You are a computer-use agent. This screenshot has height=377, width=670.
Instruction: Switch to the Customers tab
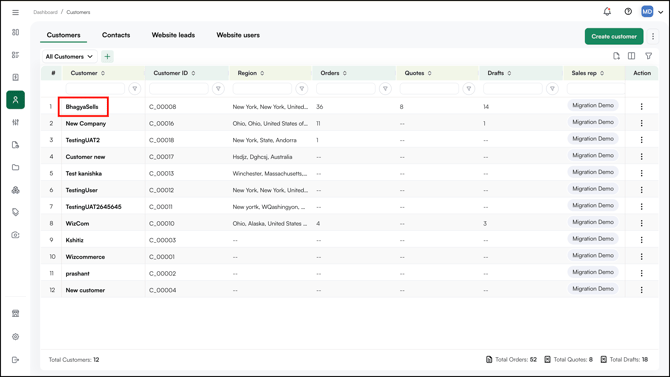click(x=63, y=35)
